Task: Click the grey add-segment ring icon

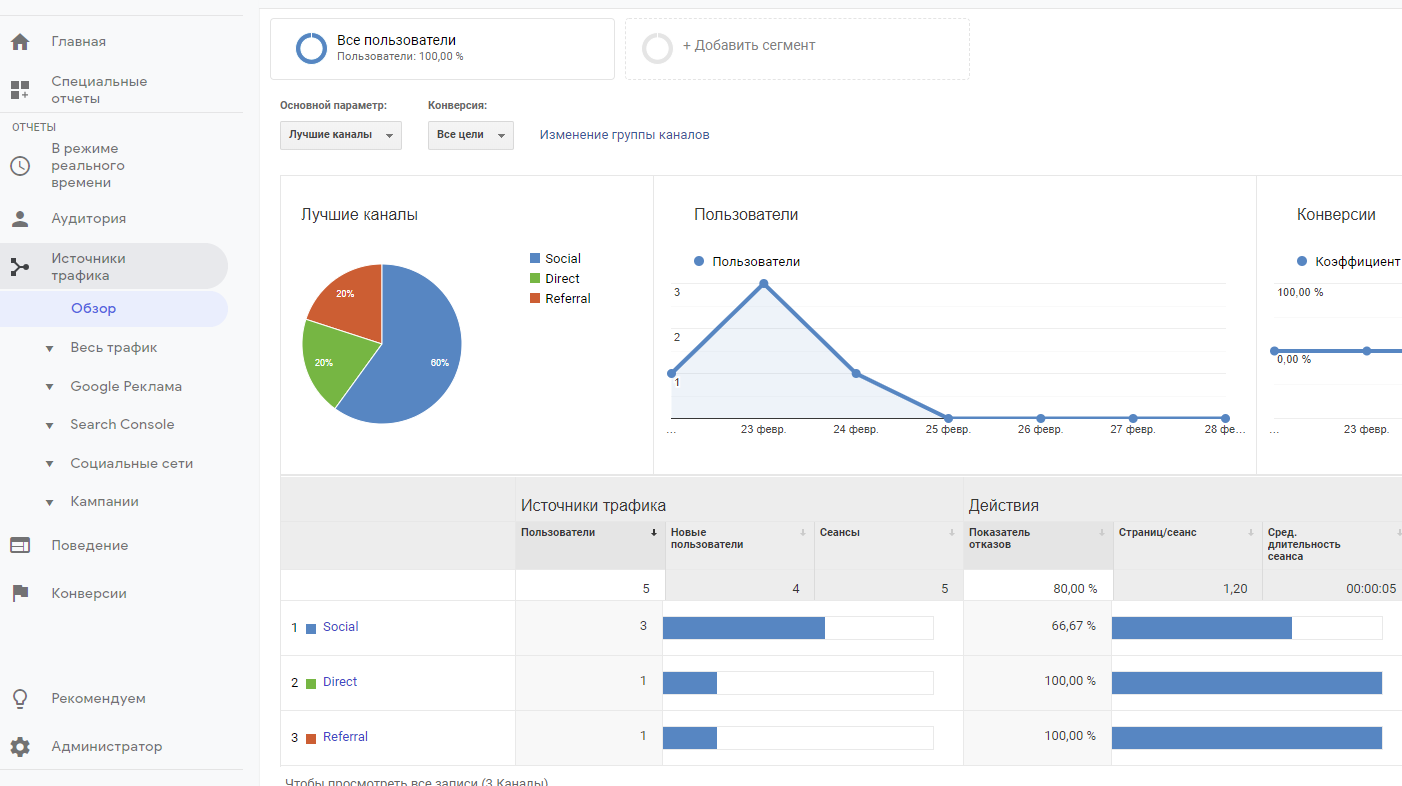Action: click(x=657, y=48)
